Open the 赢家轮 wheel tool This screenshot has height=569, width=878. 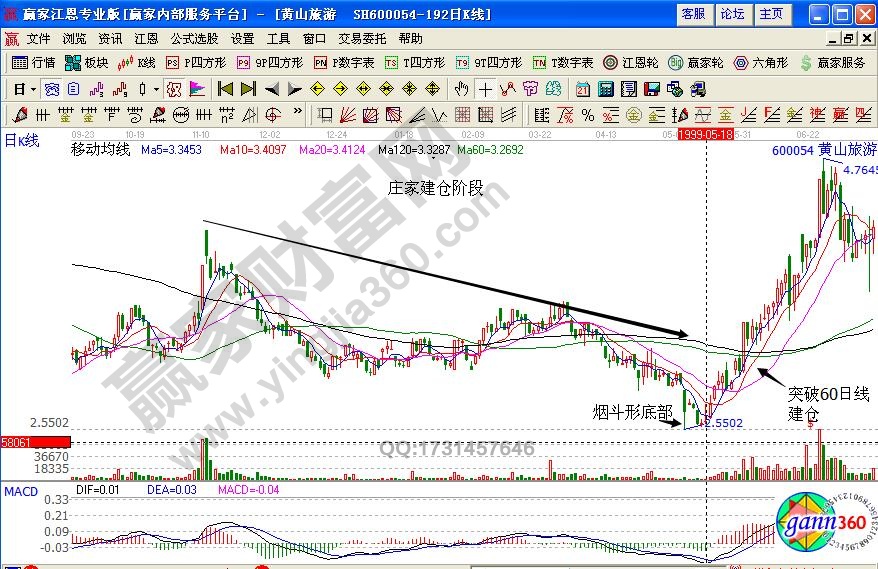[696, 63]
